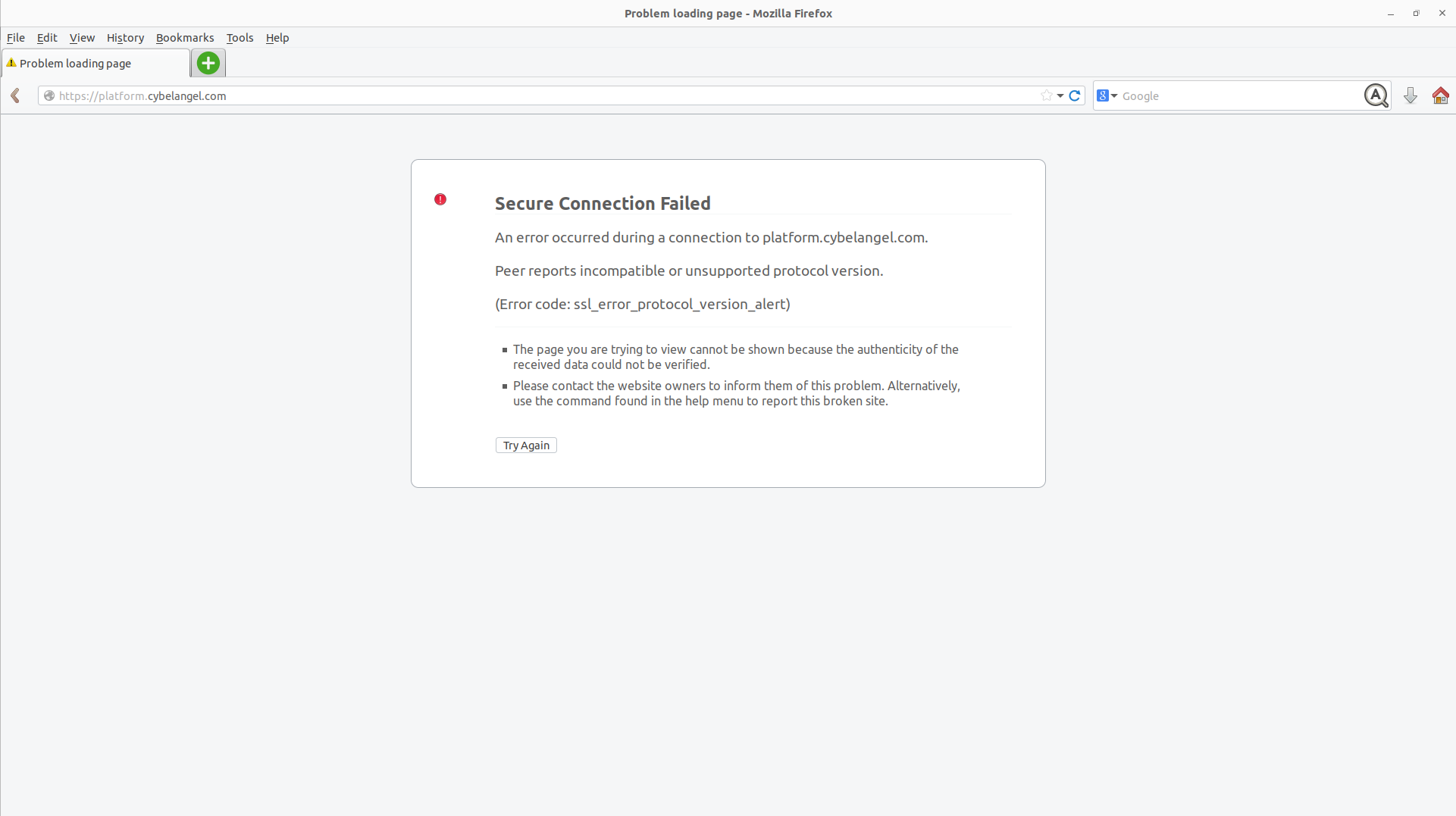Maximize or restore the Firefox window
This screenshot has height=816, width=1456.
point(1416,14)
